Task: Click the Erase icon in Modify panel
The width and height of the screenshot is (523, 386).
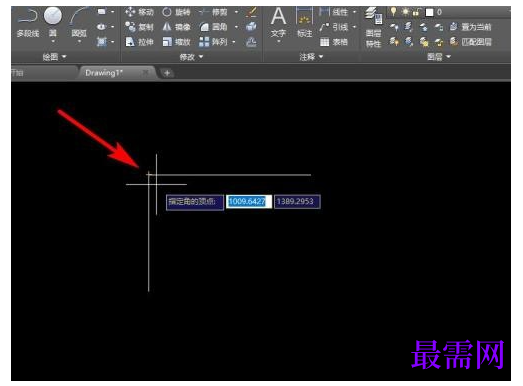Action: click(251, 12)
